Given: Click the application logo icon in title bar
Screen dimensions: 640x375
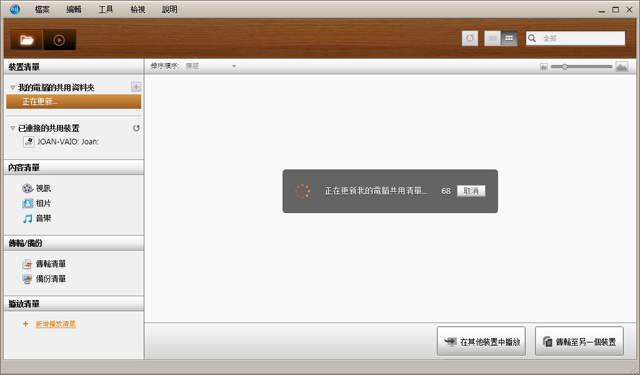Looking at the screenshot, I should [x=15, y=9].
